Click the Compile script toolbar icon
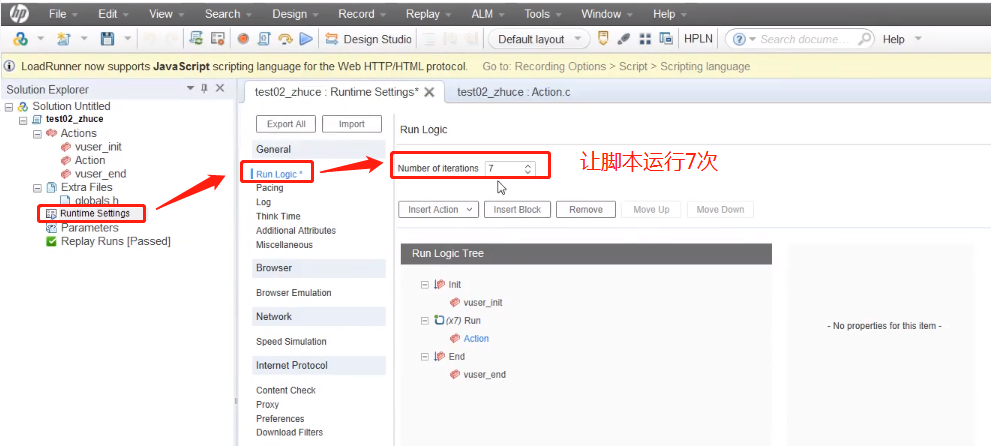The image size is (991, 446). tap(264, 39)
